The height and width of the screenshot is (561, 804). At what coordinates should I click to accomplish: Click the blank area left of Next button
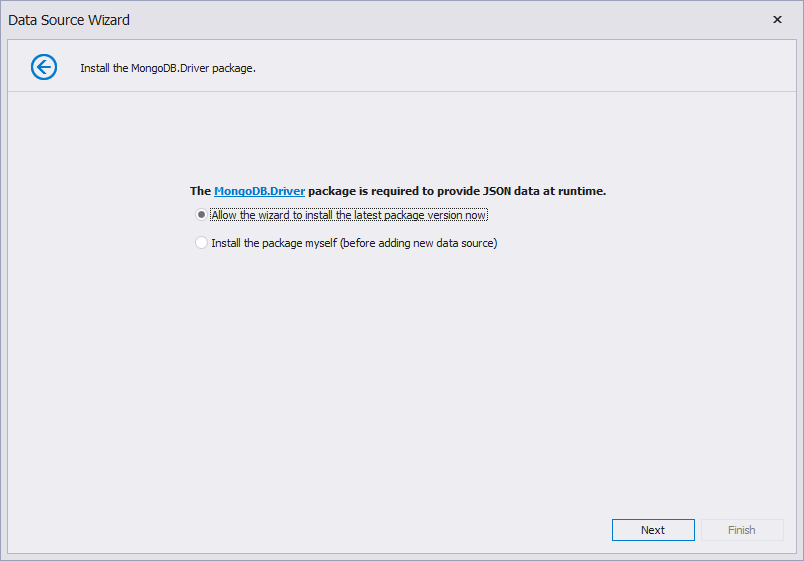(x=308, y=530)
